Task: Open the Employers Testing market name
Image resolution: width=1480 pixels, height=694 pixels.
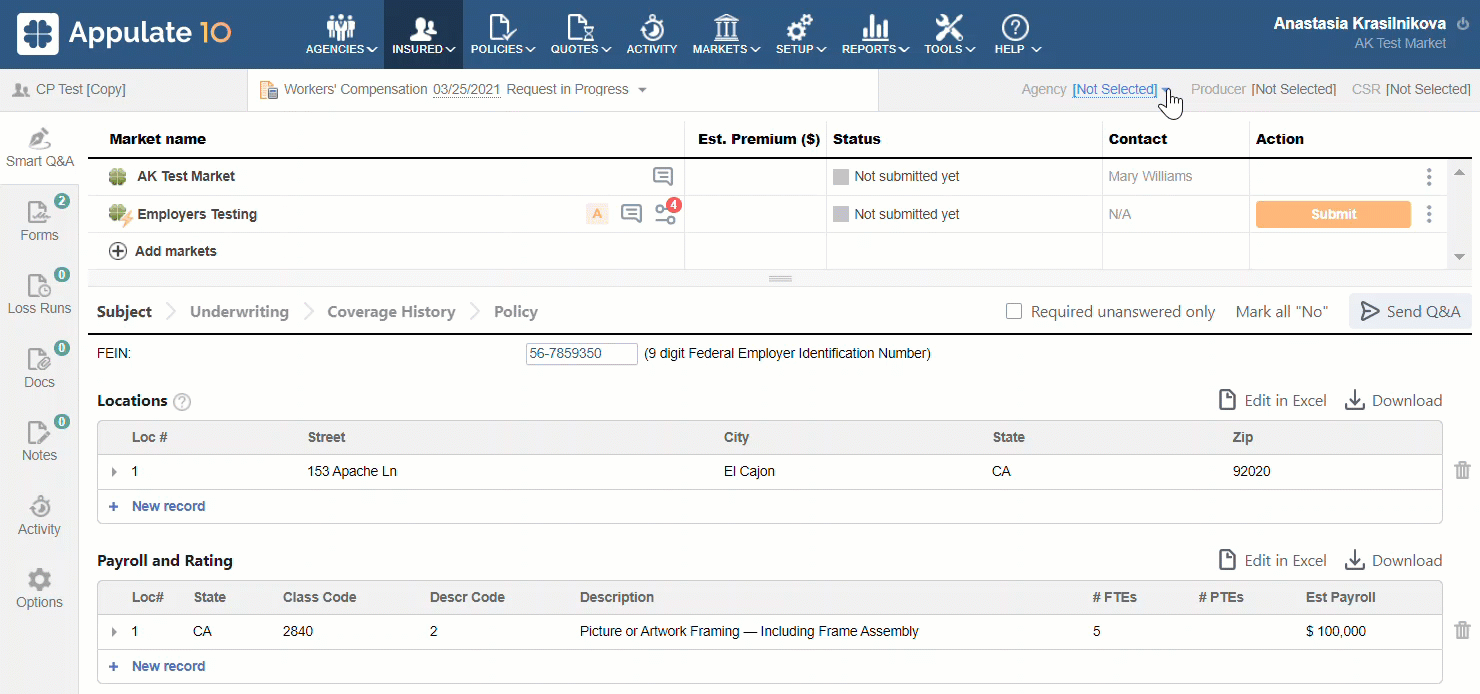Action: pos(197,214)
